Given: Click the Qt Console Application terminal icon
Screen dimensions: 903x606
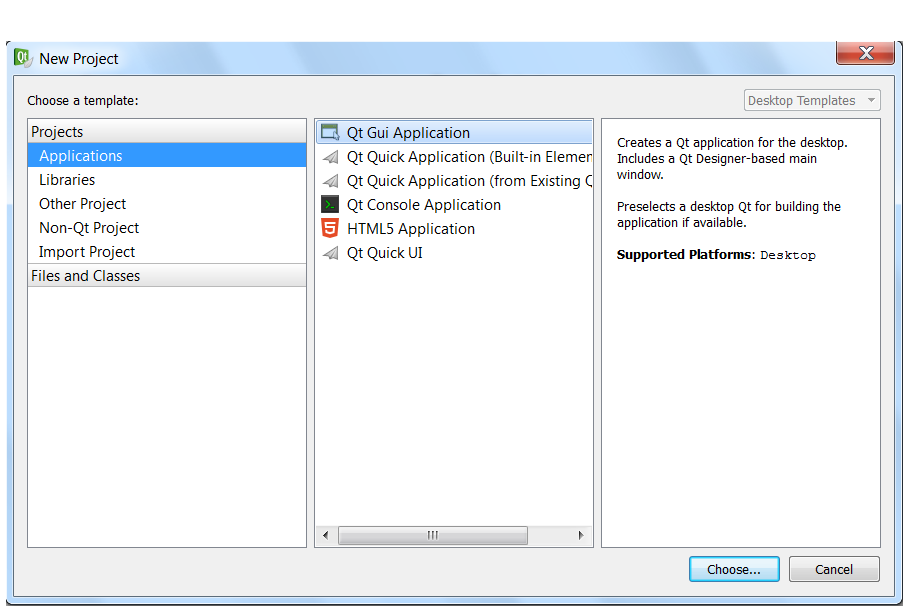Looking at the screenshot, I should (x=330, y=204).
